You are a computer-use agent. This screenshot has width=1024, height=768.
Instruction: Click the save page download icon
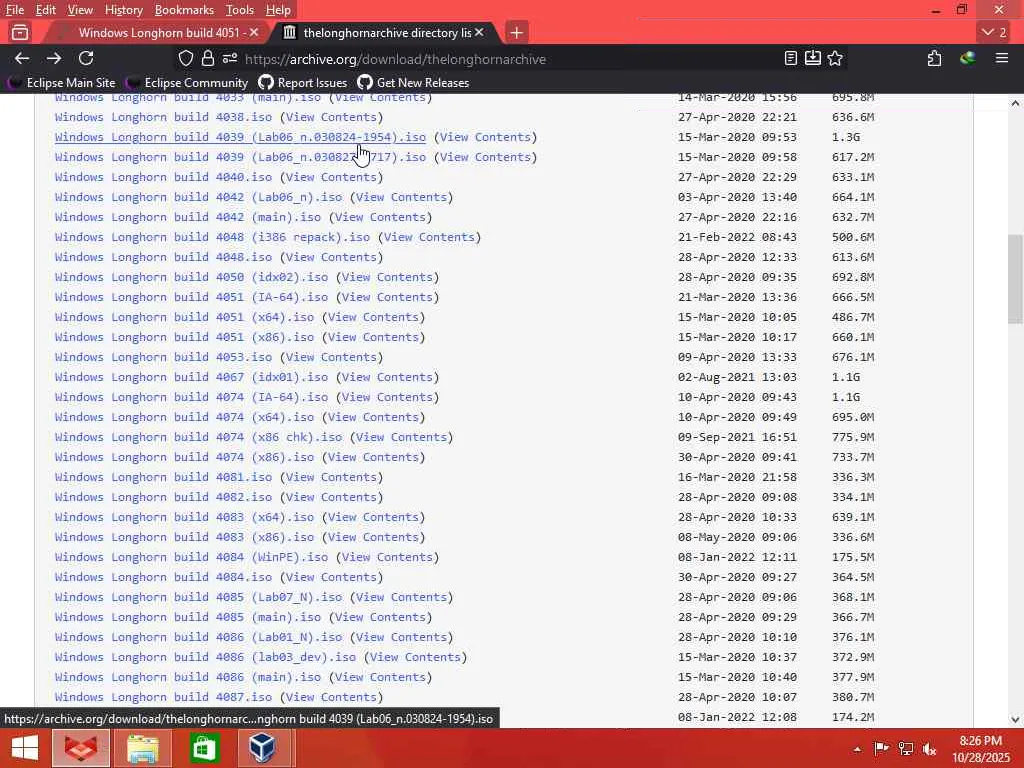[812, 58]
